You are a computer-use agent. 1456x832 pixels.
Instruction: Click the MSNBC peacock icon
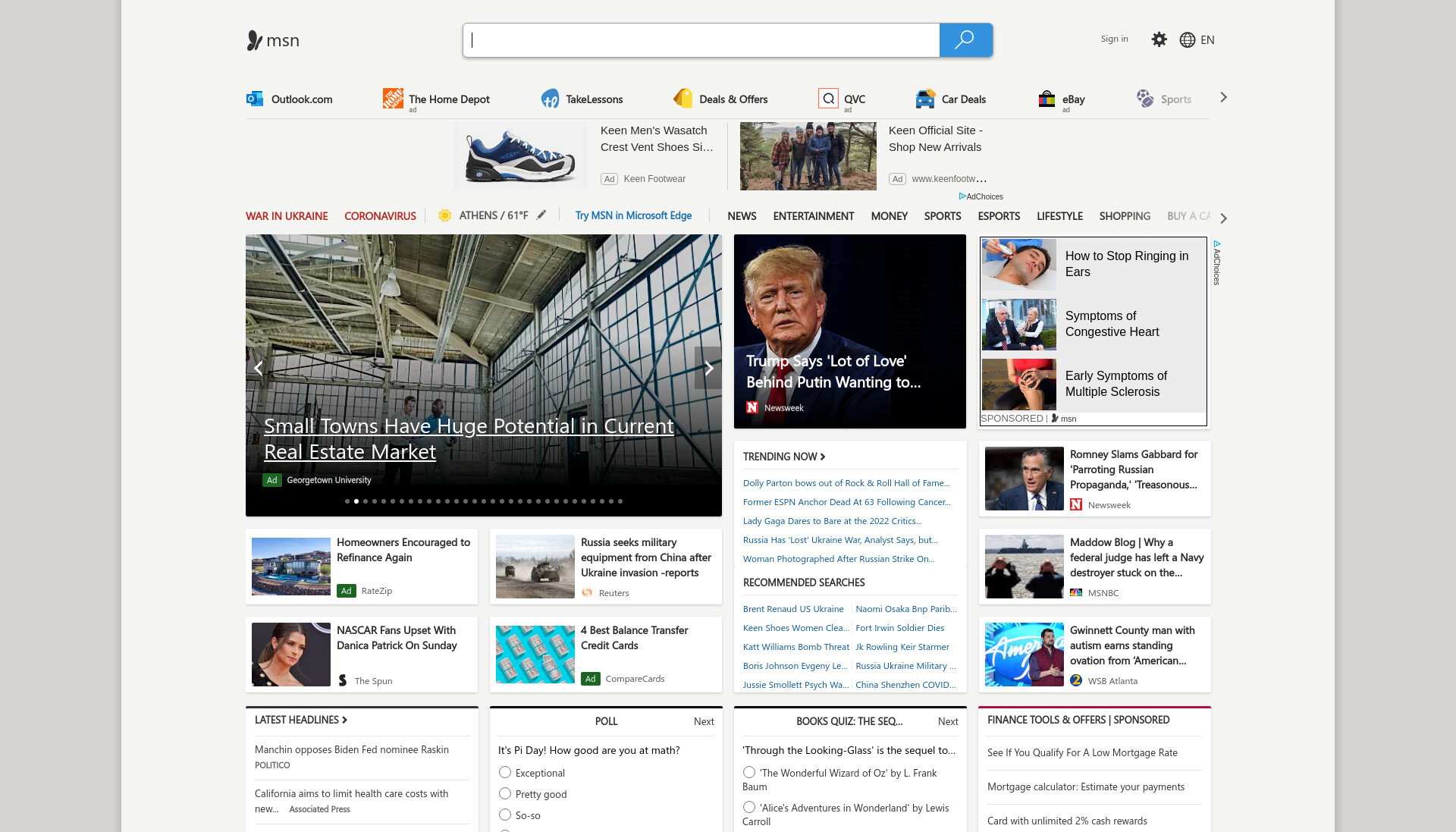[x=1076, y=592]
